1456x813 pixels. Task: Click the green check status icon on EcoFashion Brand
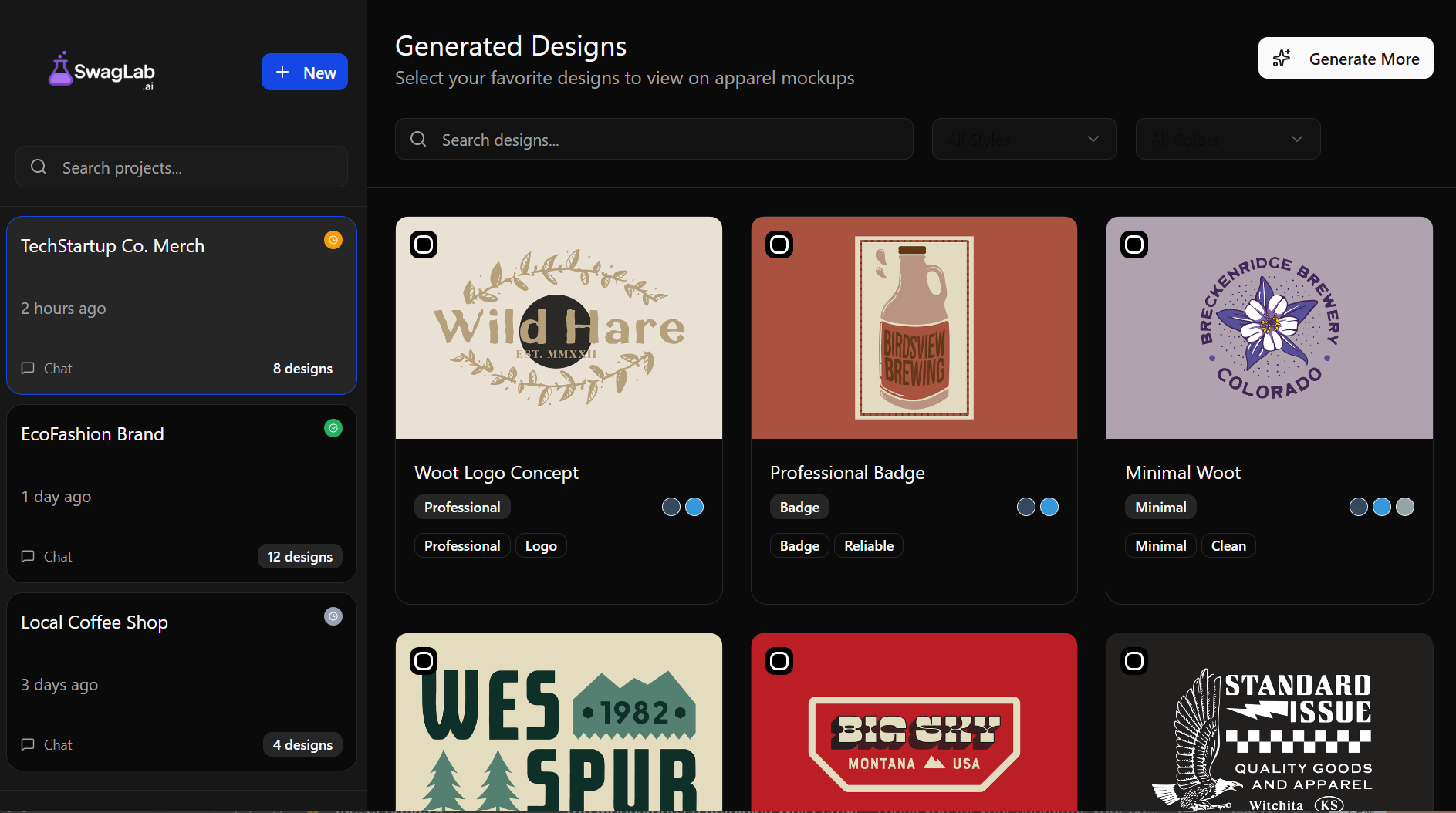pyautogui.click(x=333, y=428)
